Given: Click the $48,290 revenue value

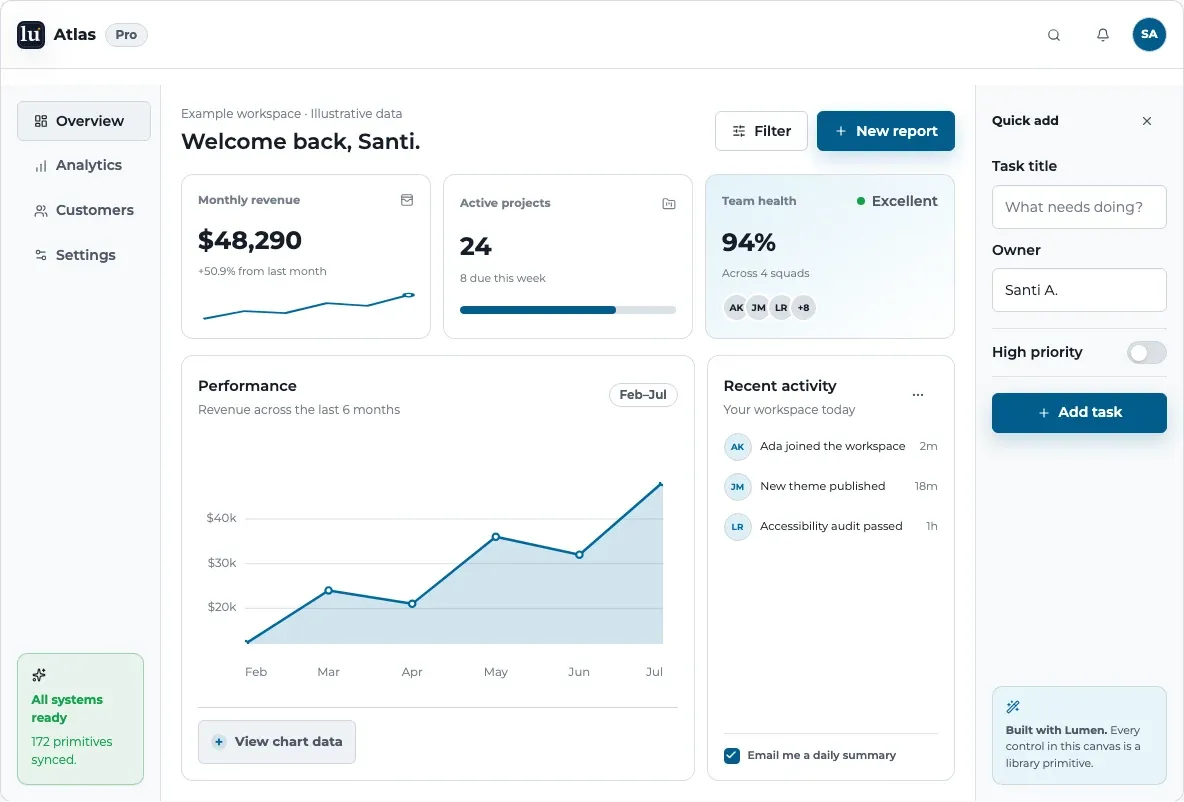Looking at the screenshot, I should coord(250,240).
